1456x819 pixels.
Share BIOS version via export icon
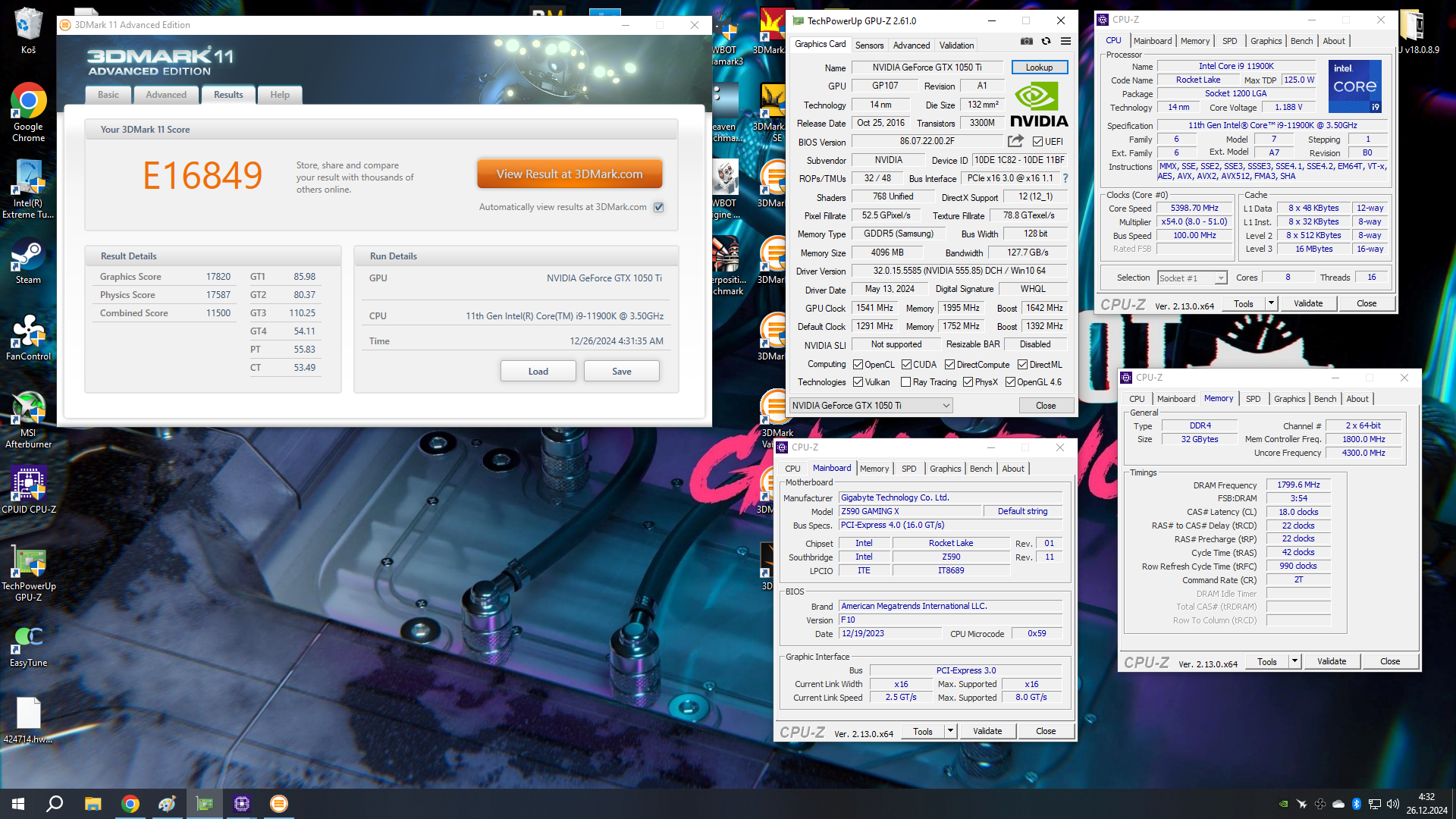pos(1015,141)
